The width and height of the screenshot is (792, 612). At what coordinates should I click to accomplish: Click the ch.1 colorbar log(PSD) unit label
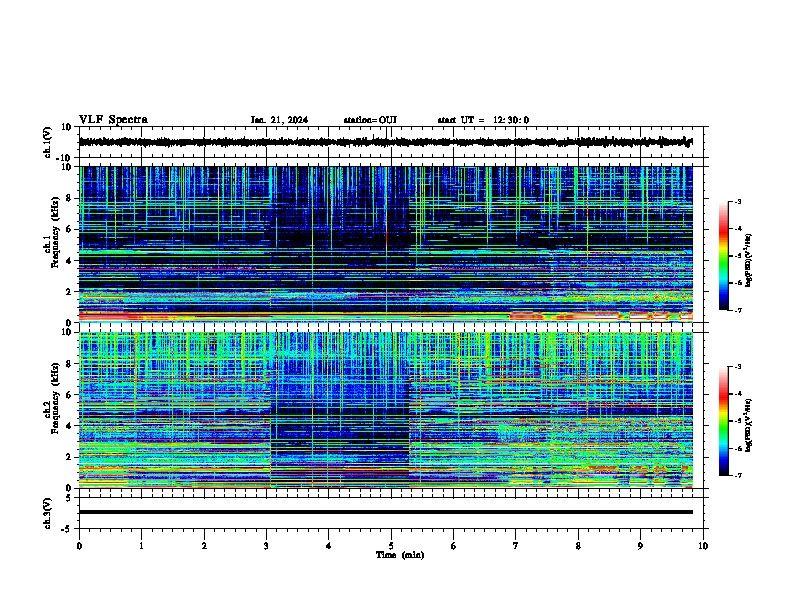pos(749,261)
